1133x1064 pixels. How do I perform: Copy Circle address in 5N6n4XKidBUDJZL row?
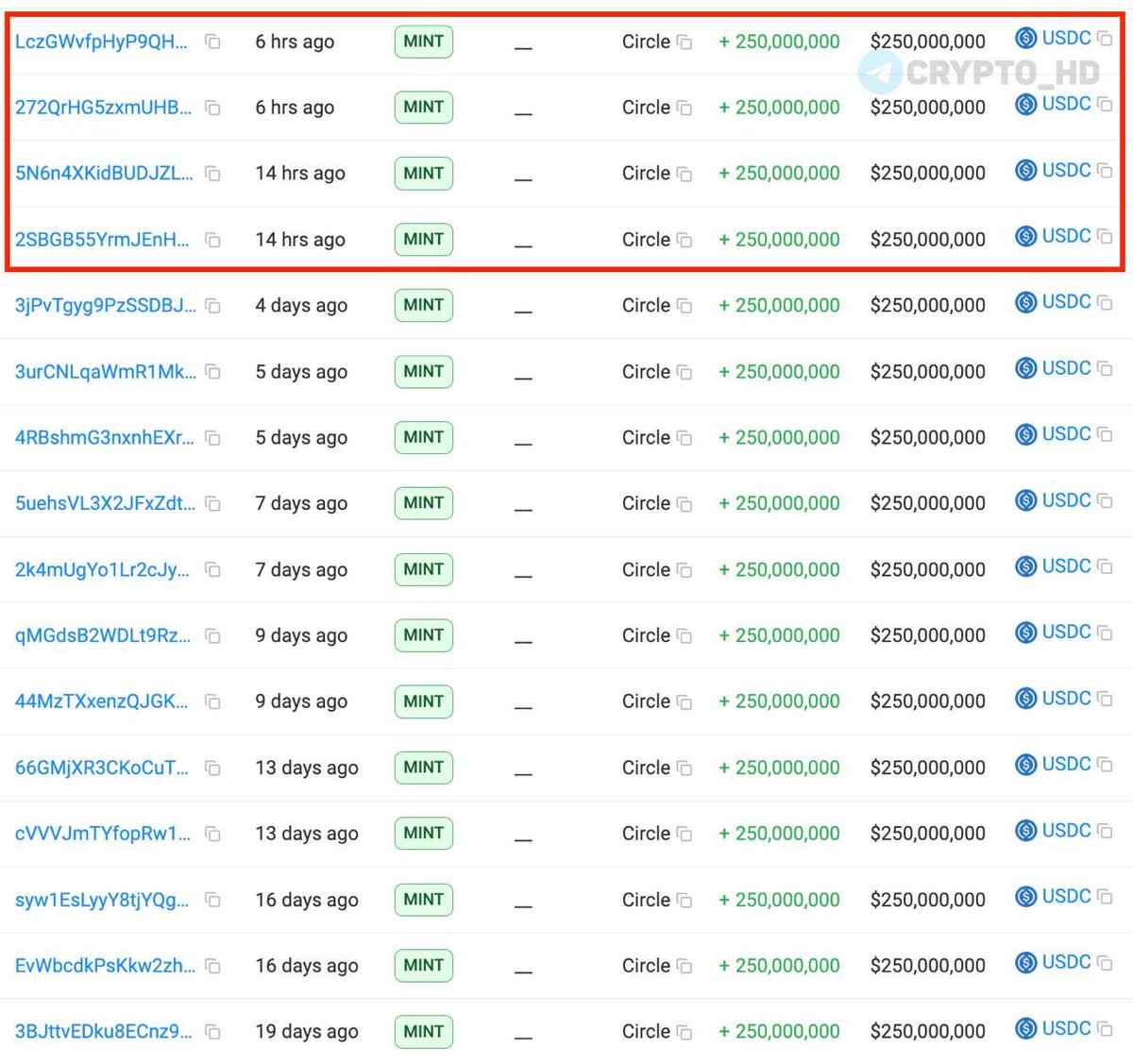click(x=685, y=175)
